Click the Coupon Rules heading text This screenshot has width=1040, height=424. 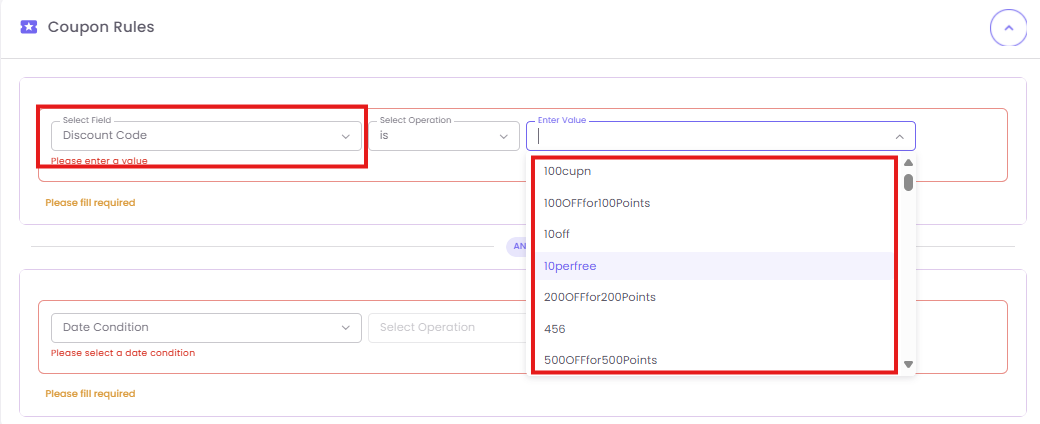click(101, 27)
